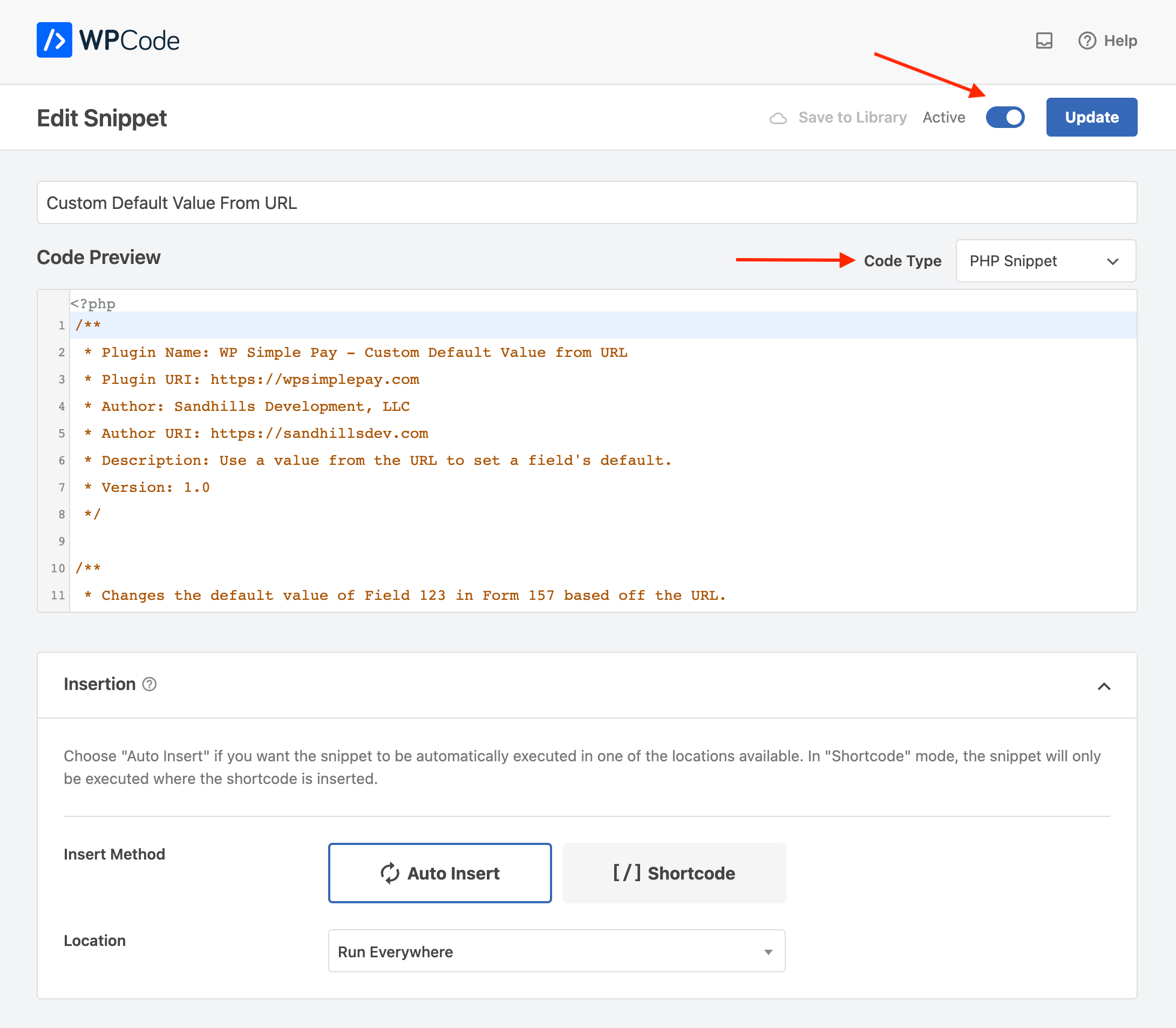Click the refresh icon inside Auto Insert

[x=389, y=873]
